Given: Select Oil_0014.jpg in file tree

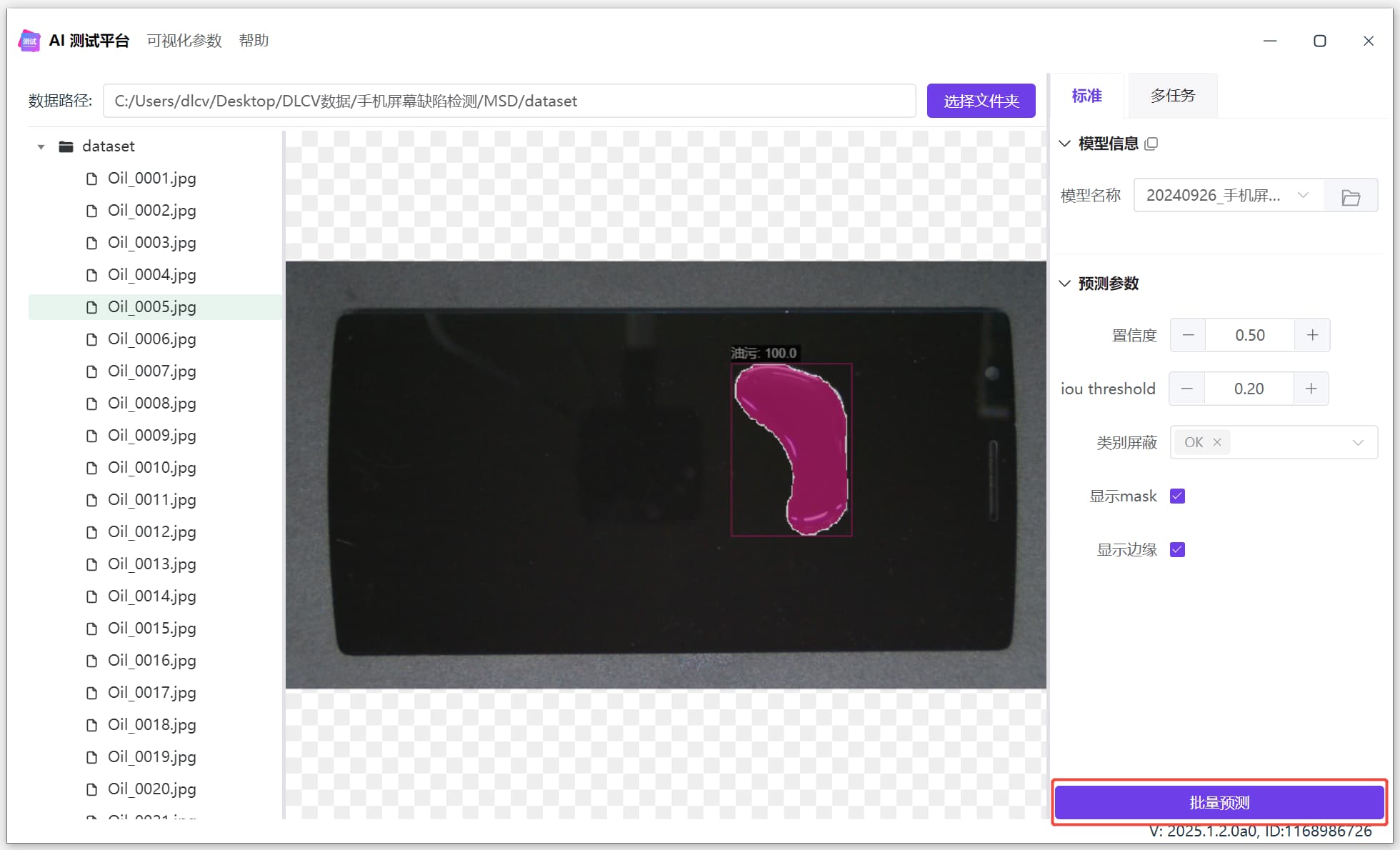Looking at the screenshot, I should click(151, 596).
